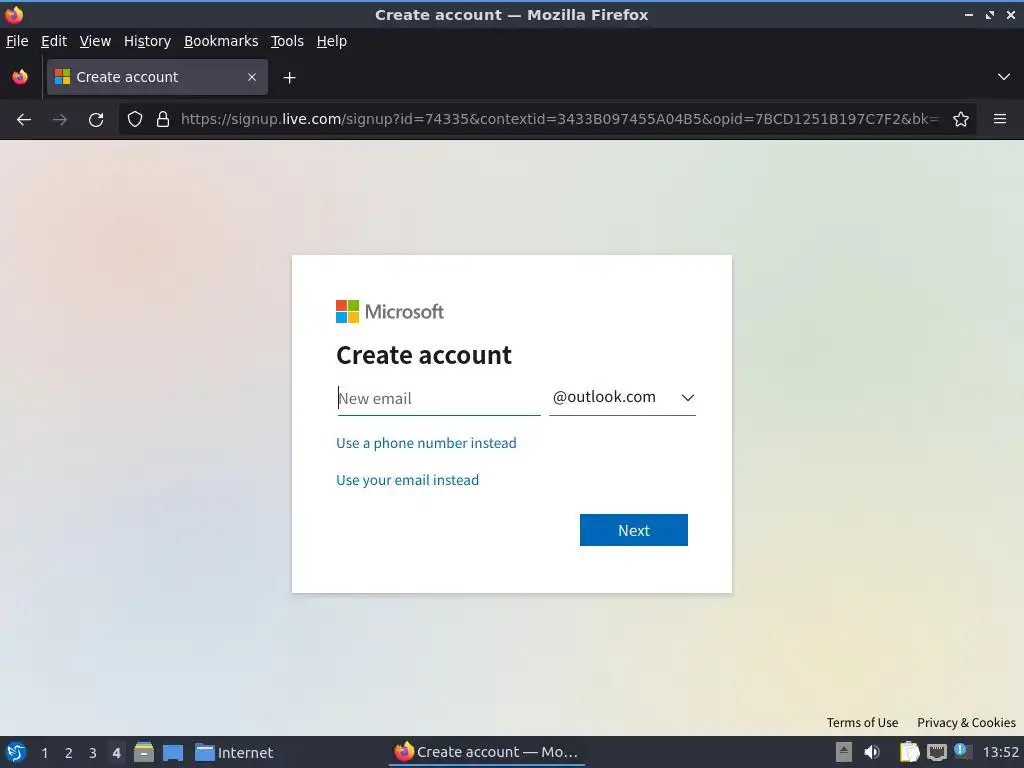Open the tracking protection shield icon
This screenshot has width=1024, height=768.
[x=135, y=120]
